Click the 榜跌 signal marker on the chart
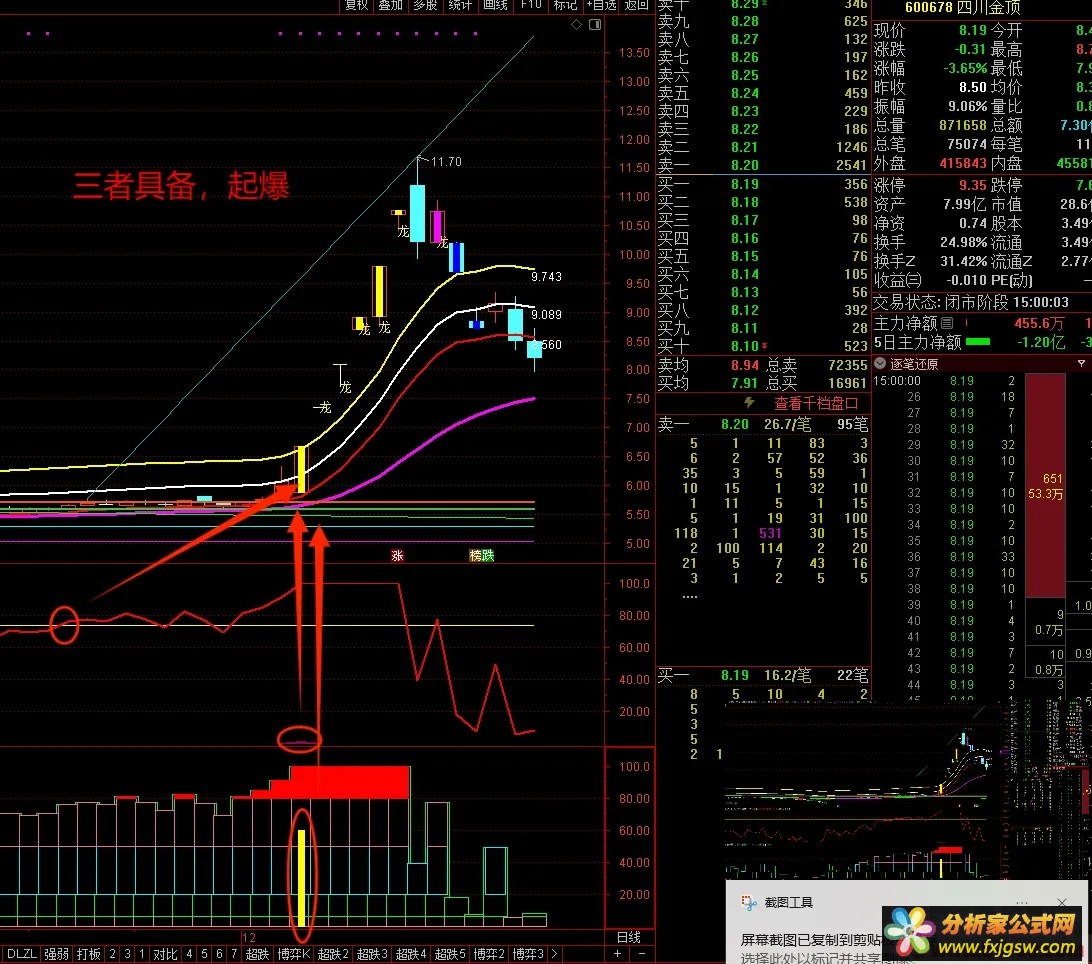The image size is (1092, 964). (481, 555)
